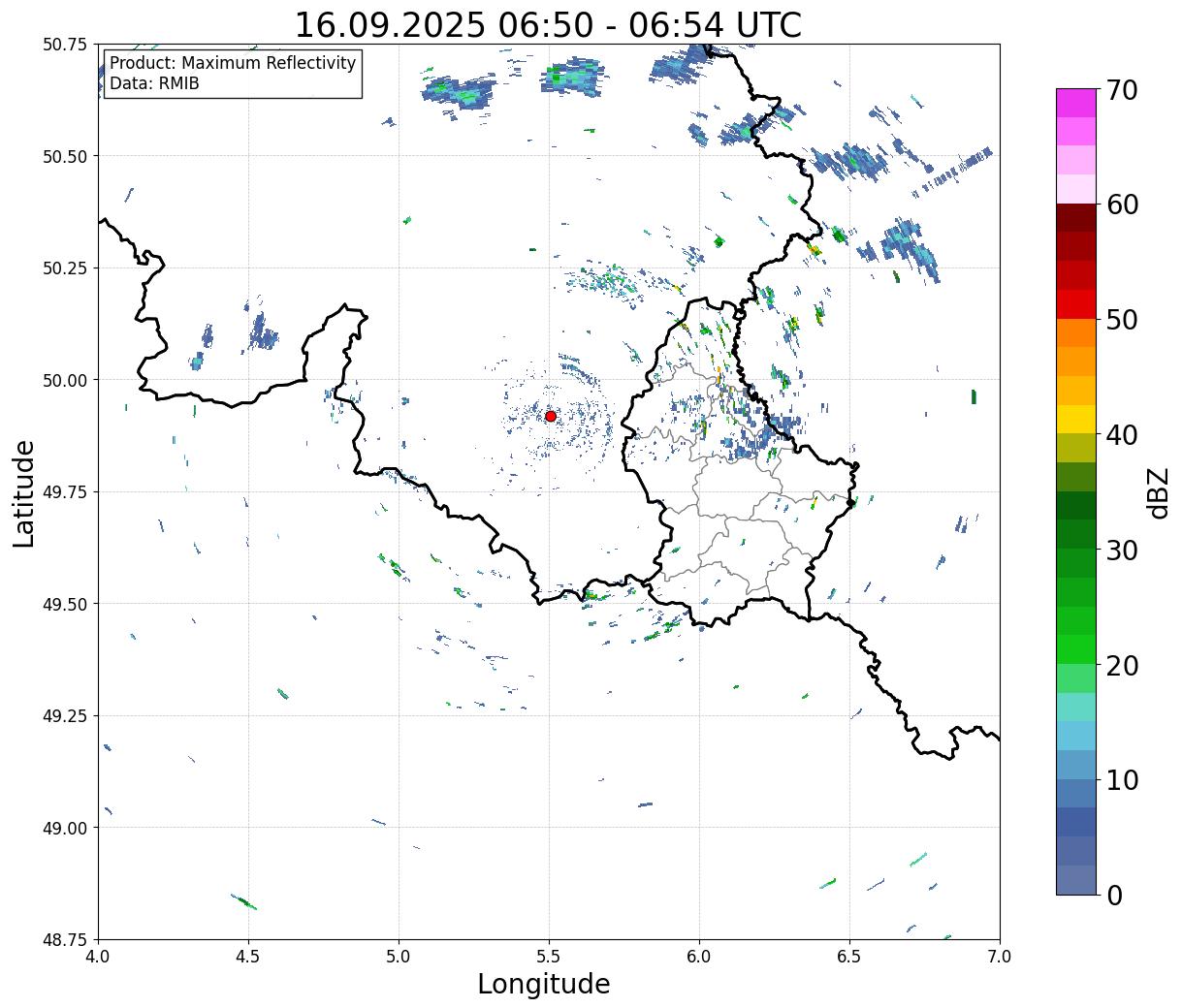1182x1008 pixels.
Task: Click the red radar location marker
Action: pos(551,416)
